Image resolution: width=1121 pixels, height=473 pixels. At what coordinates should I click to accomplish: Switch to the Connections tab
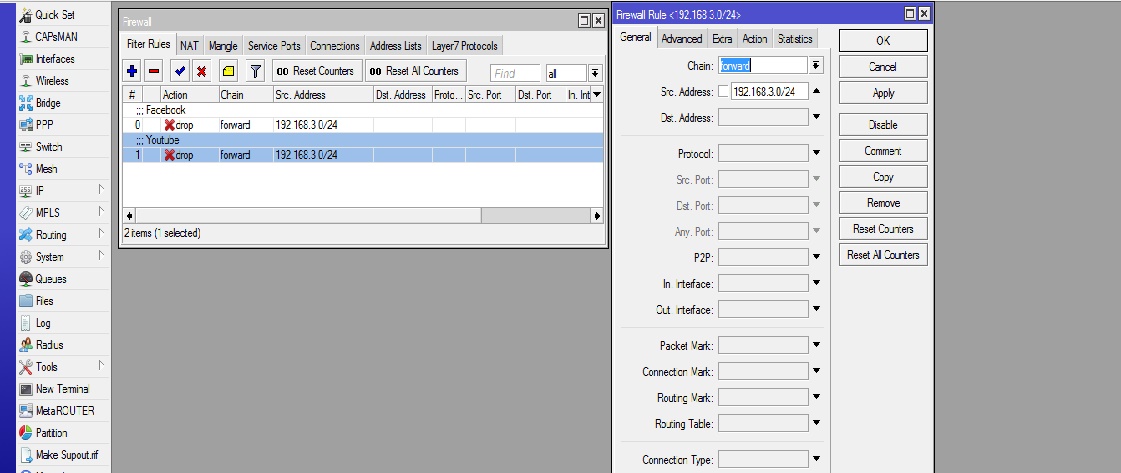point(335,46)
